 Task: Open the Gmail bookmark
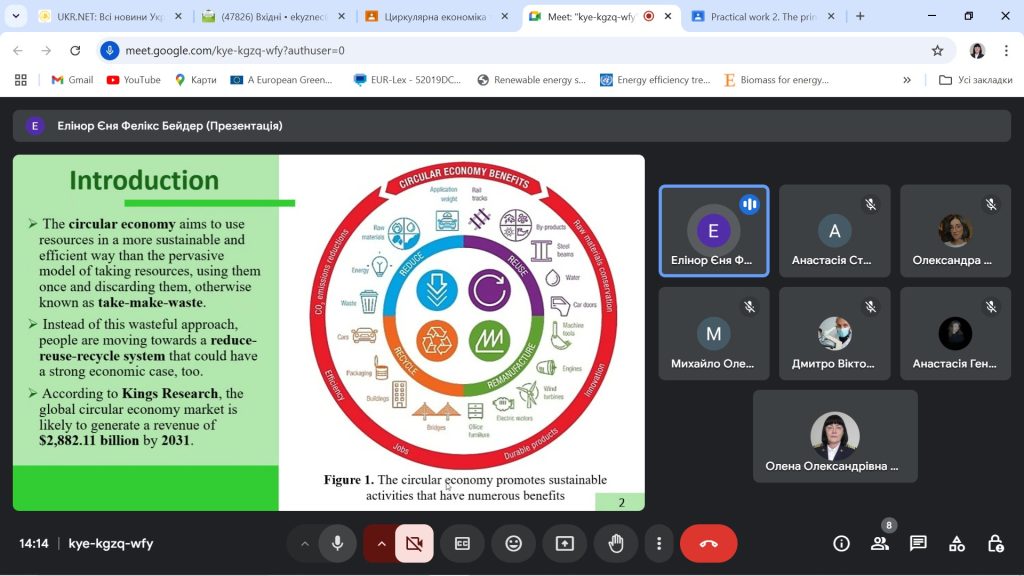point(72,80)
